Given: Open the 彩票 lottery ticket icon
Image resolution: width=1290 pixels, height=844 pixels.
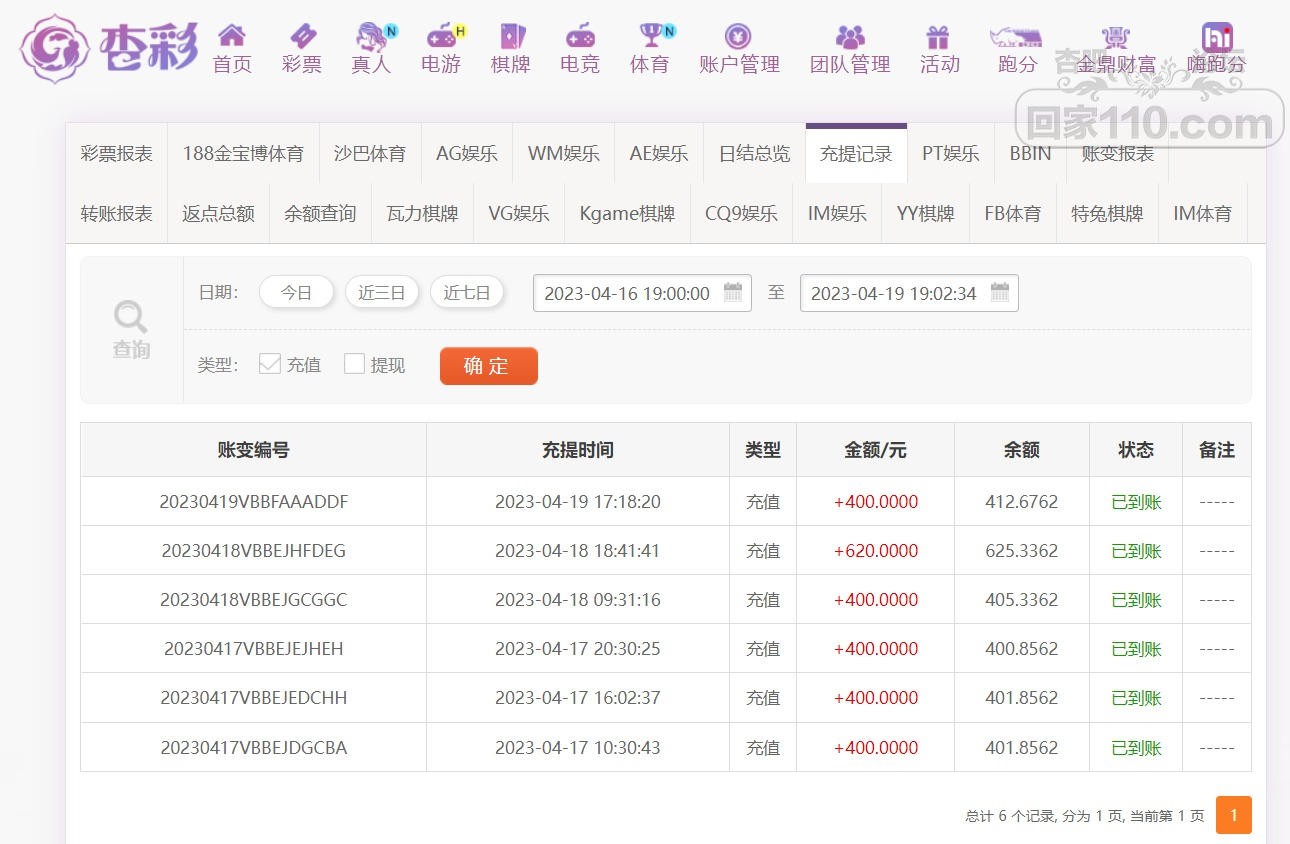Looking at the screenshot, I should (x=302, y=37).
